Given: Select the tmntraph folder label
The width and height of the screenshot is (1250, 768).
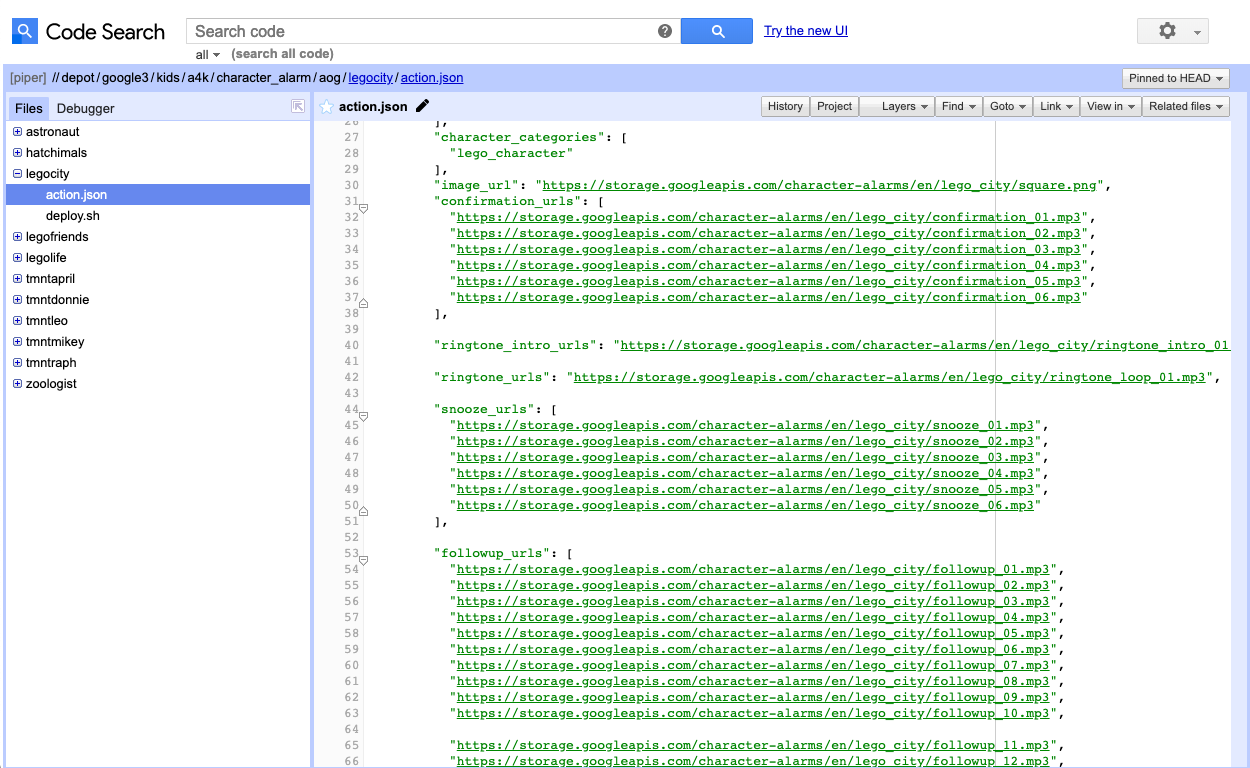Looking at the screenshot, I should (51, 363).
